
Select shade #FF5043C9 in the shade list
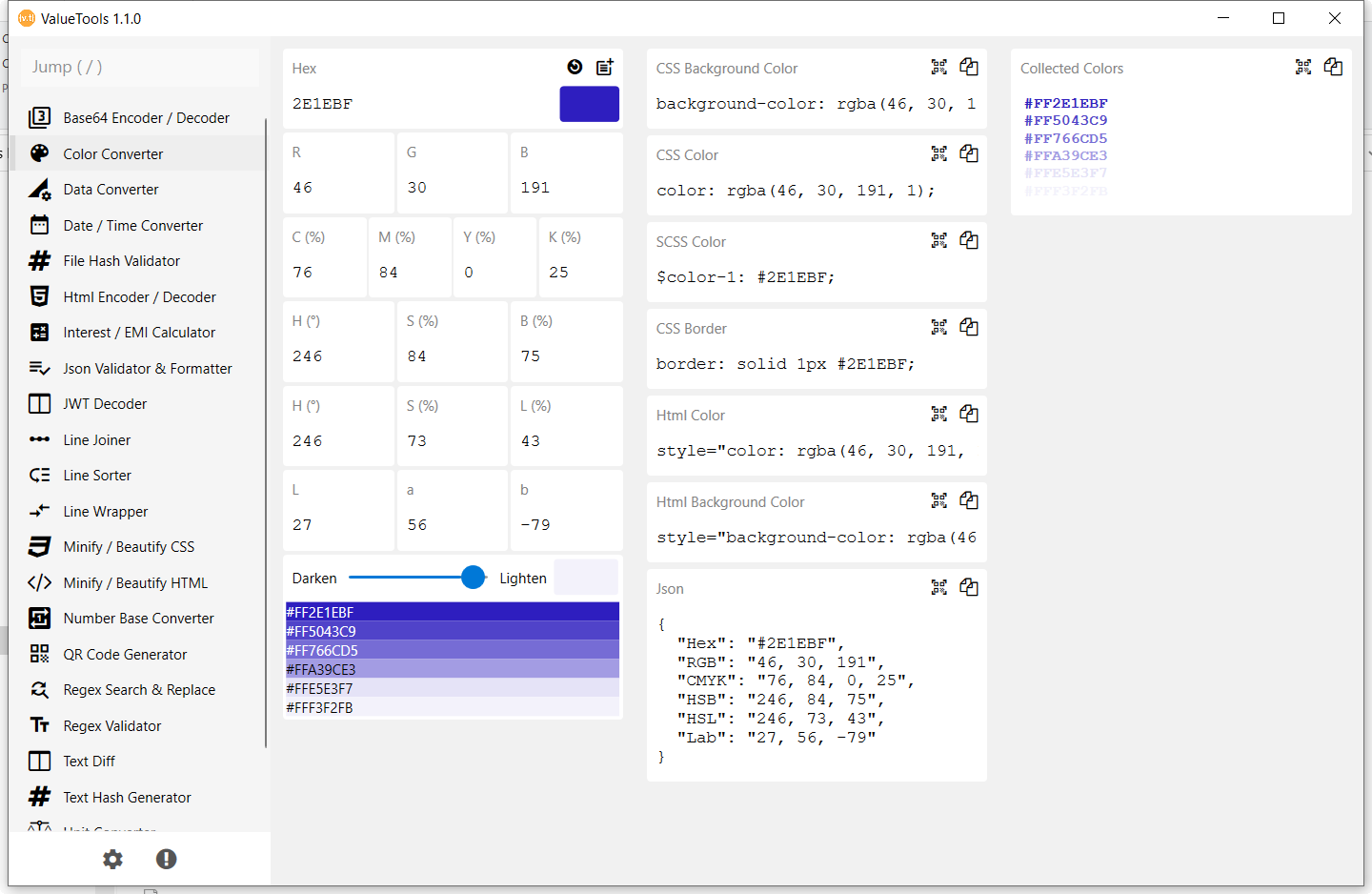click(453, 631)
